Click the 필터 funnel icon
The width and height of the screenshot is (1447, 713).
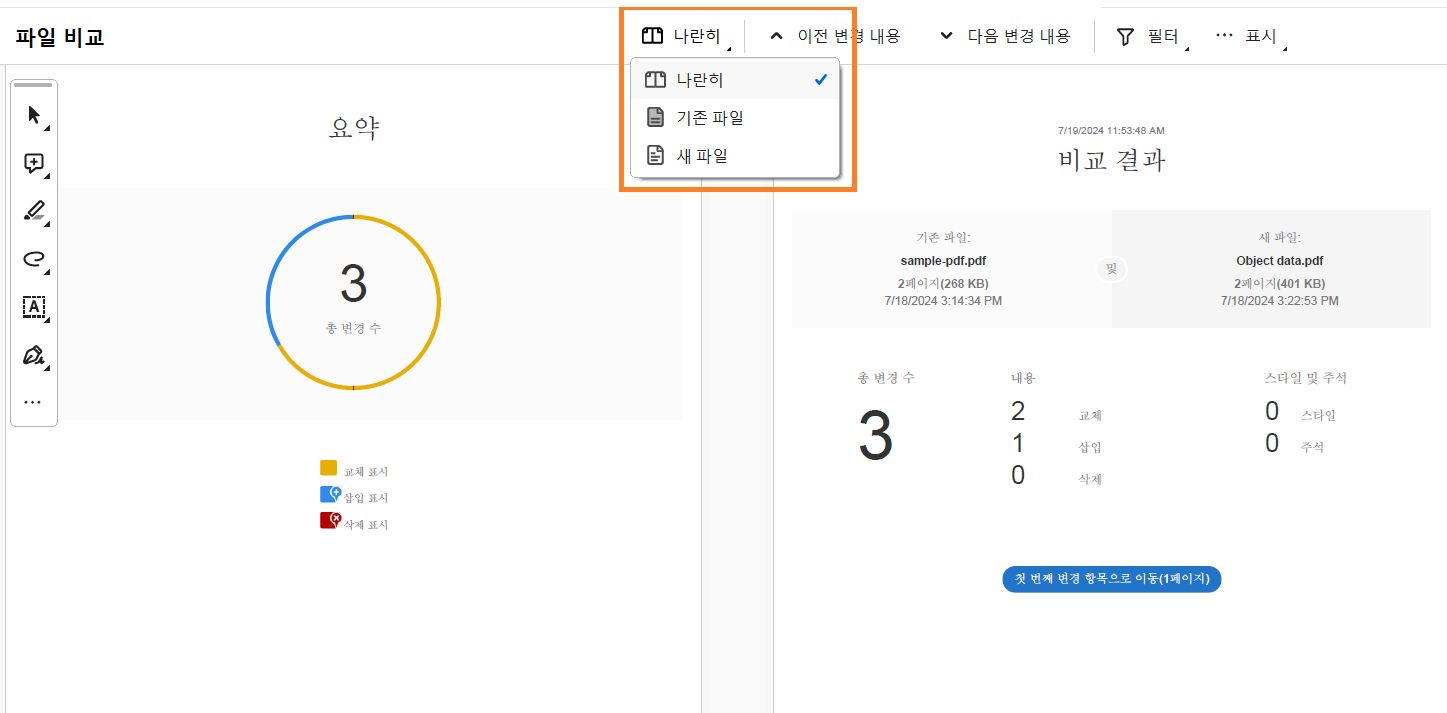pos(1124,35)
